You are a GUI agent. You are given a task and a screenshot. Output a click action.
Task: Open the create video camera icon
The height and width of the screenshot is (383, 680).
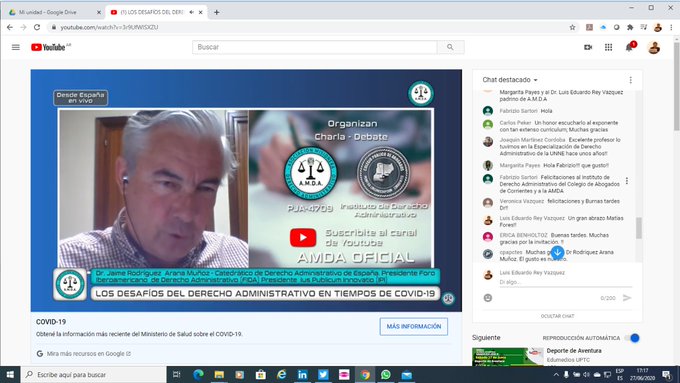coord(588,47)
